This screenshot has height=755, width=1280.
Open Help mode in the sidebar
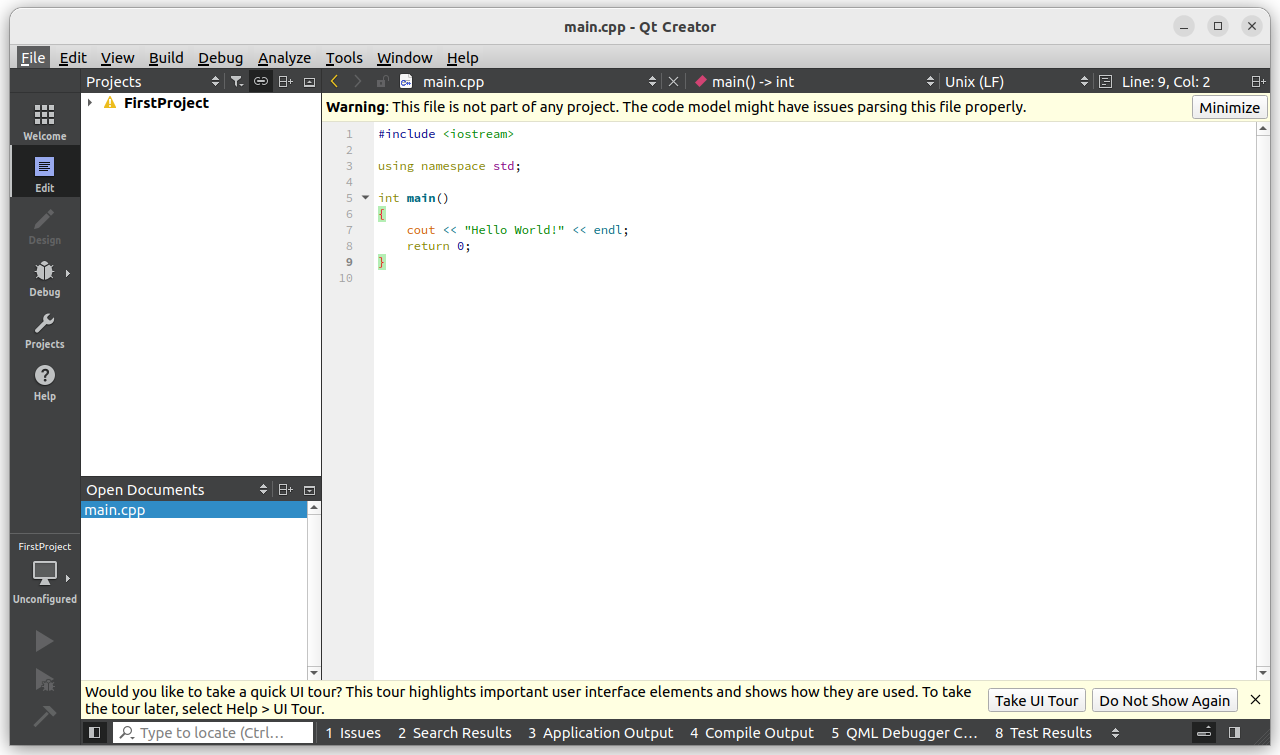coord(44,381)
